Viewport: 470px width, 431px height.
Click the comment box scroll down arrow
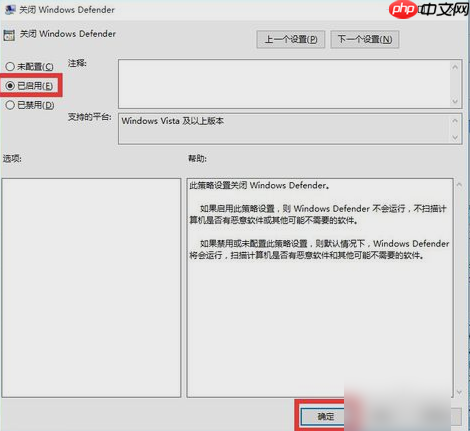point(455,101)
